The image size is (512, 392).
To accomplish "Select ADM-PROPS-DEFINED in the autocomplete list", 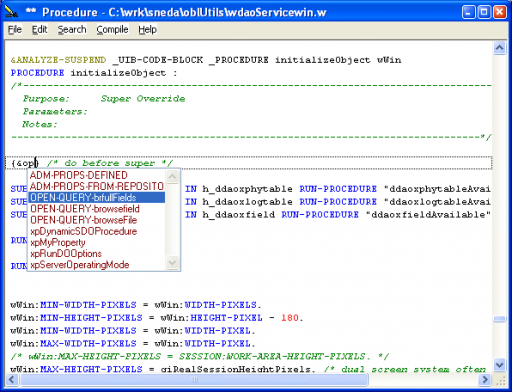I will coord(96,175).
